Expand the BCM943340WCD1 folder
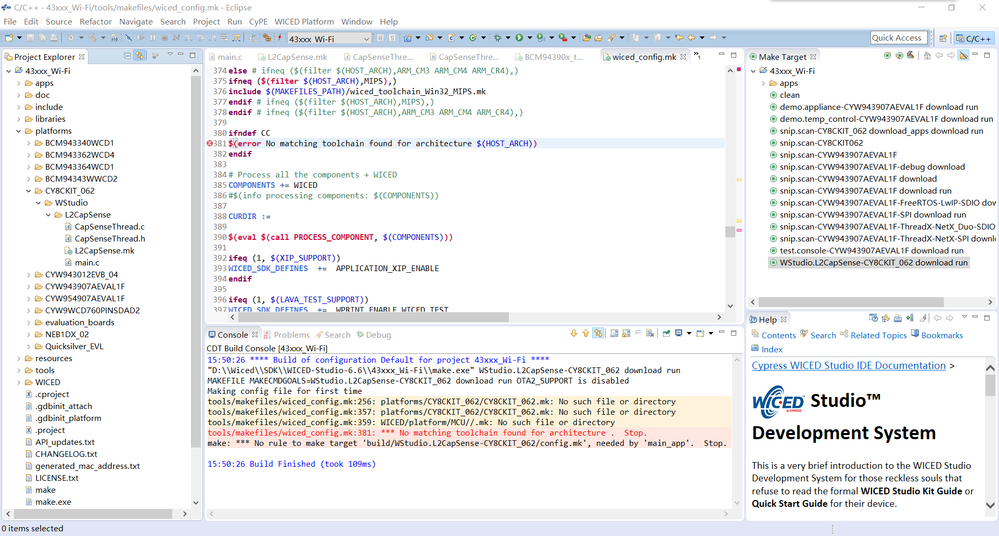This screenshot has width=999, height=536. [x=29, y=143]
